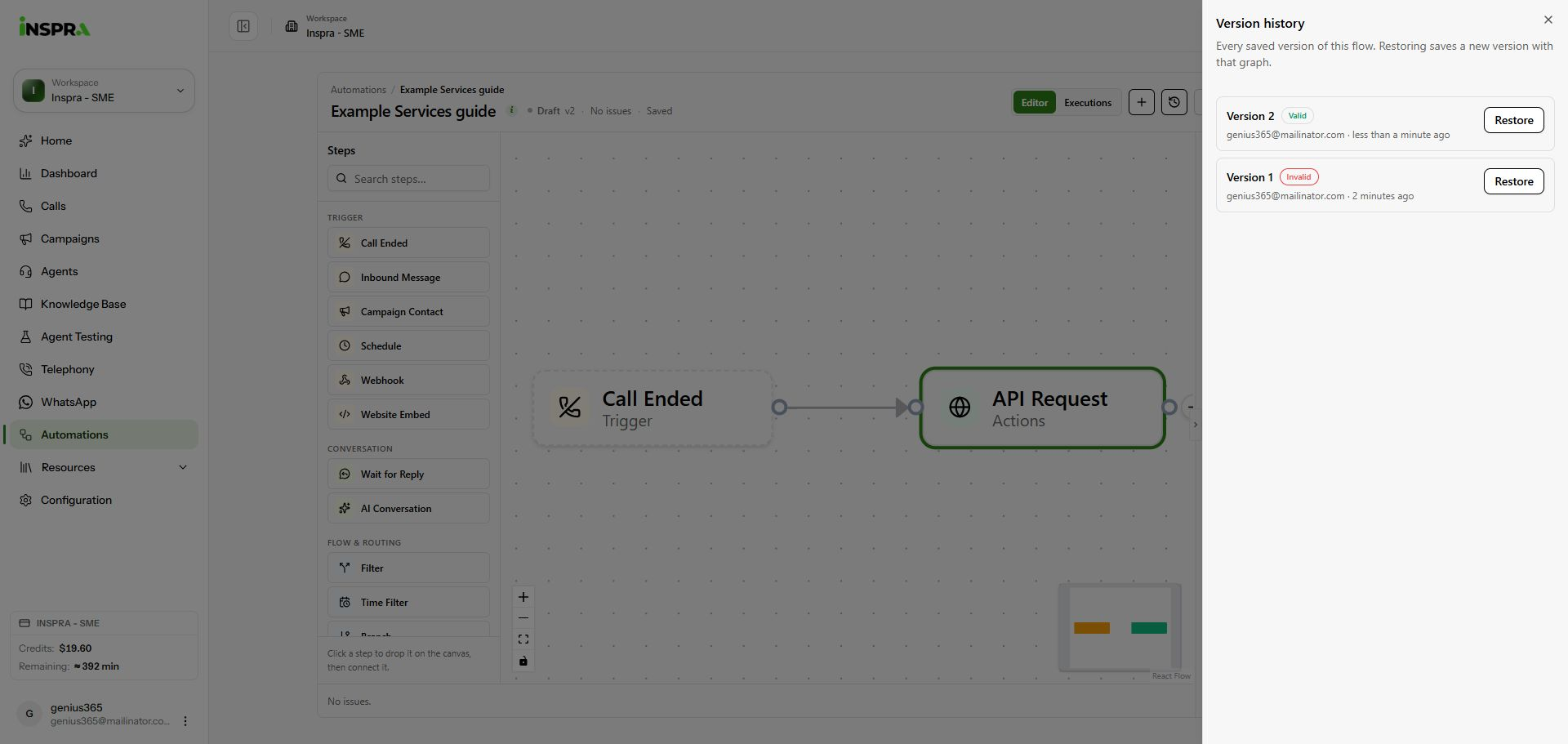Screen dimensions: 1568x744
Task: Click the plus add button in header
Action: click(1141, 102)
